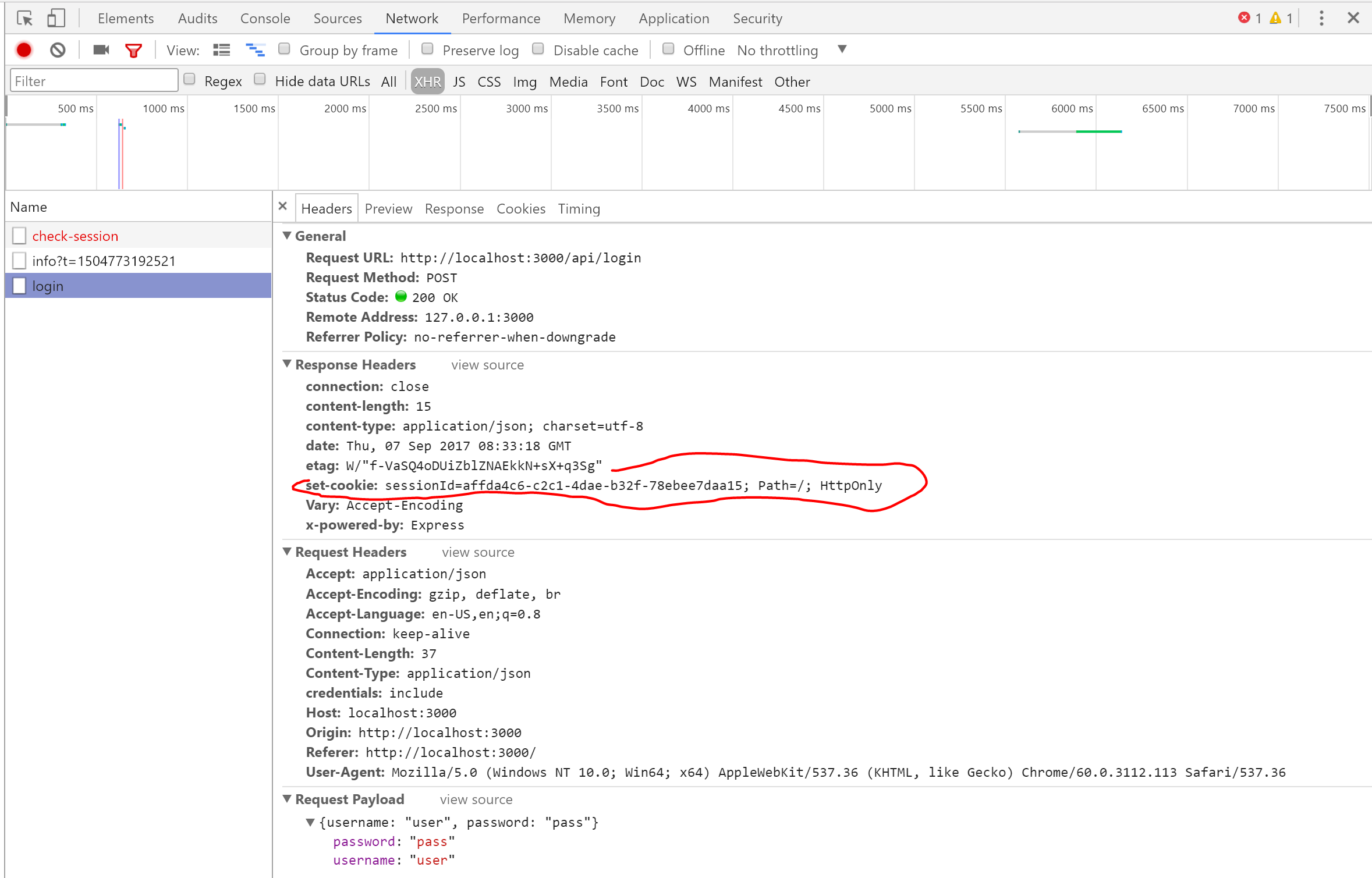Collapse the payload JSON object tree
1372x878 pixels.
click(310, 822)
